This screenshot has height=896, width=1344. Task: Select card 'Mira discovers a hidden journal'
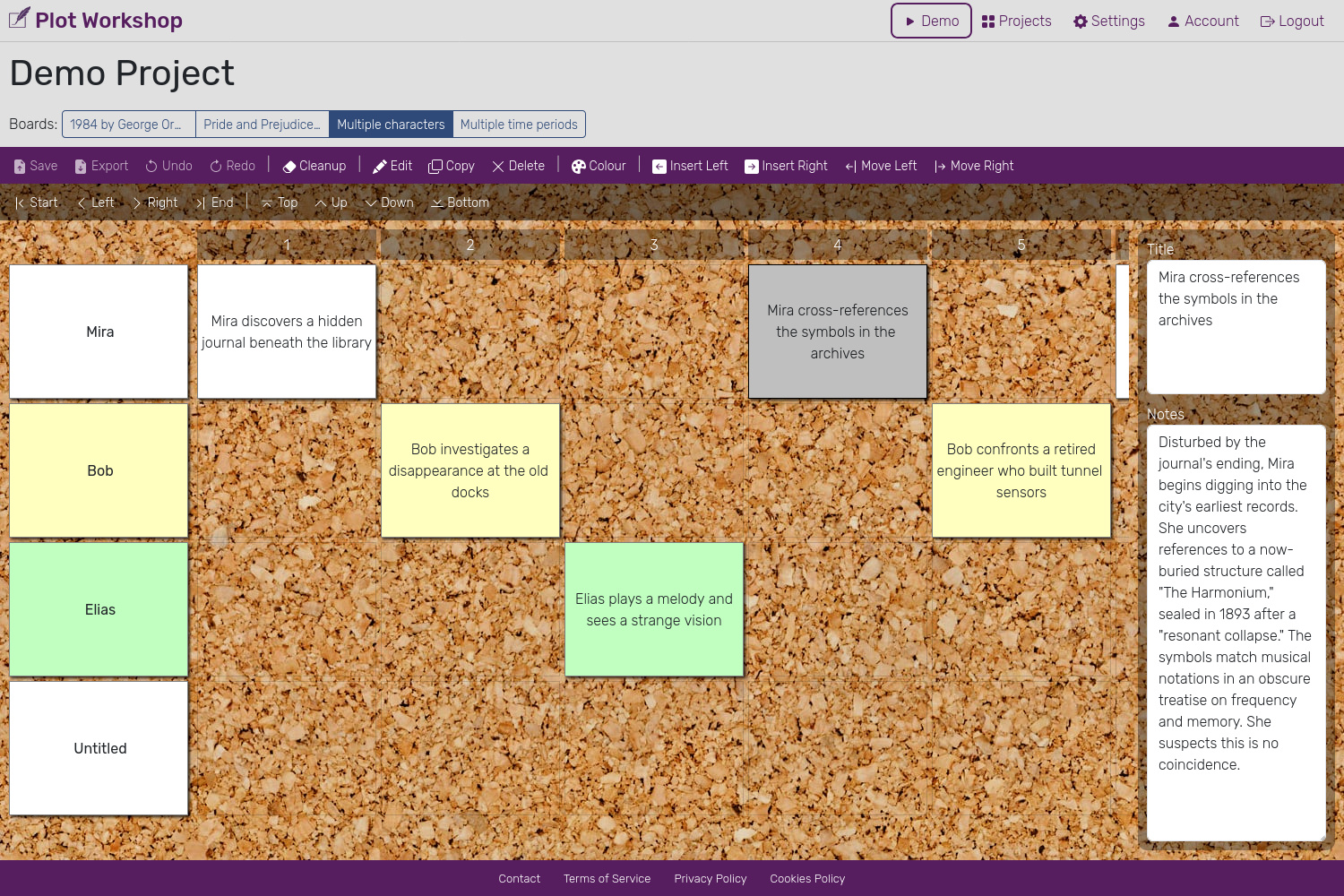(x=287, y=332)
